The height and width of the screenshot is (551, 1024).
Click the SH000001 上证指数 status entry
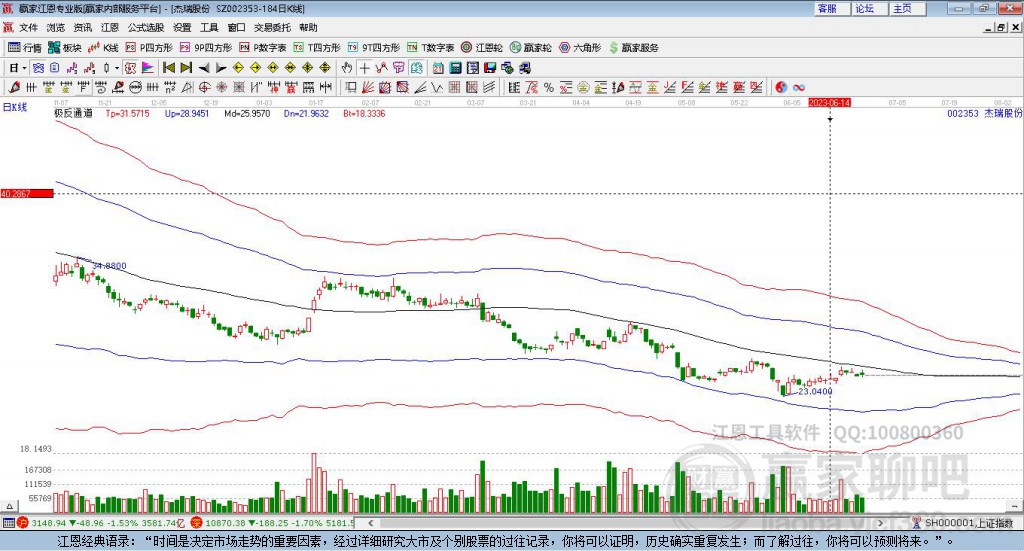(x=968, y=523)
